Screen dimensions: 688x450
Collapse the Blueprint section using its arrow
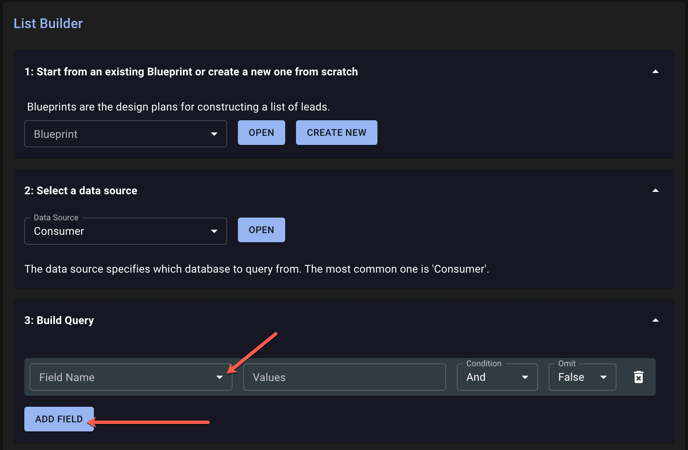(x=655, y=71)
